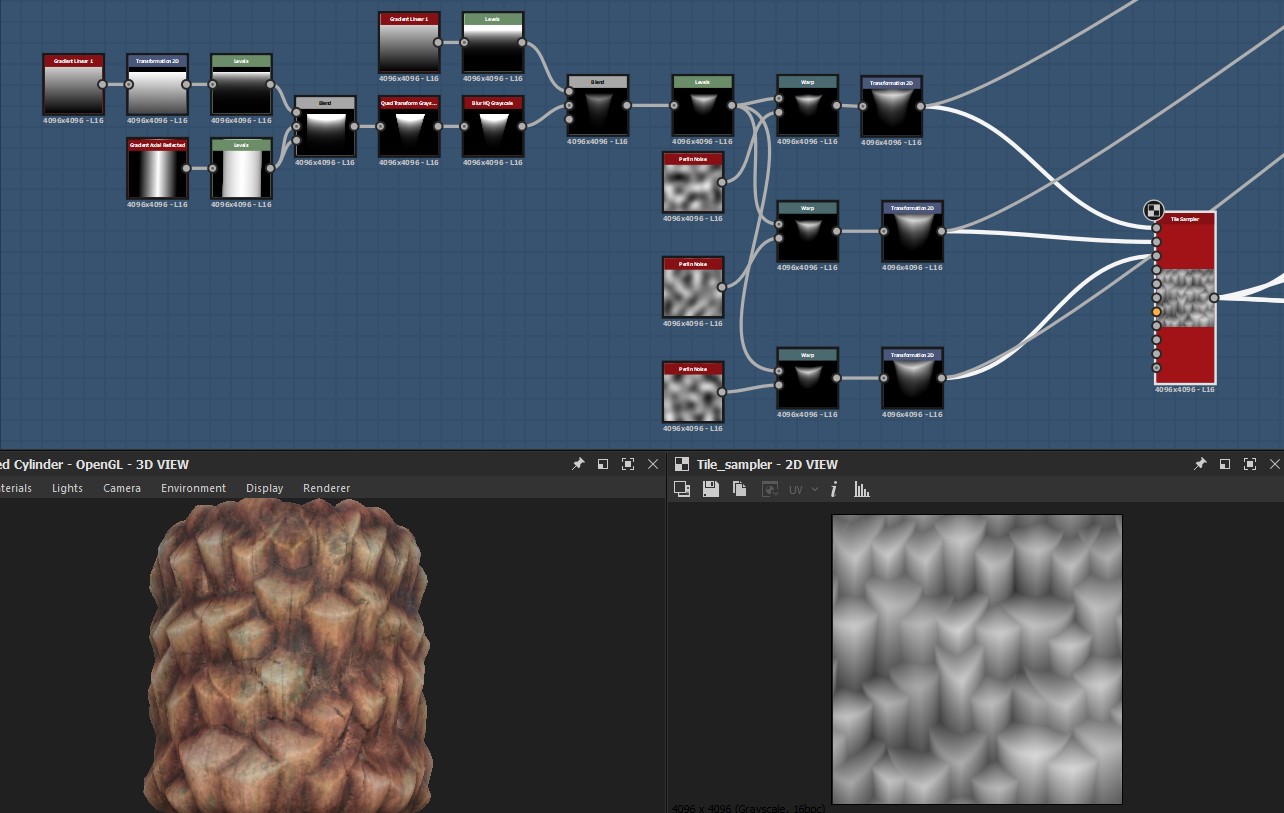Select the Gradient Linear 1 node wired directly to Levels
The image size is (1284, 813).
pyautogui.click(x=409, y=43)
